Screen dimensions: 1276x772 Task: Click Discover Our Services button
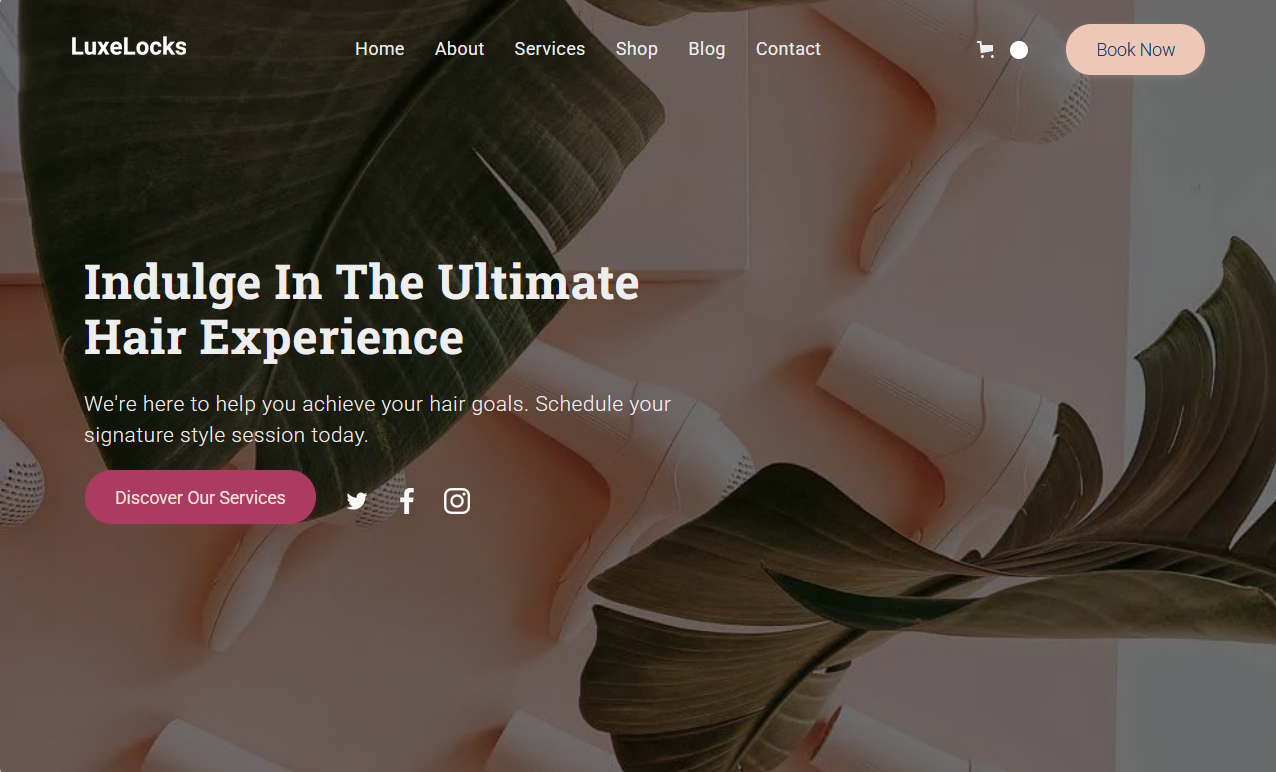click(x=200, y=497)
